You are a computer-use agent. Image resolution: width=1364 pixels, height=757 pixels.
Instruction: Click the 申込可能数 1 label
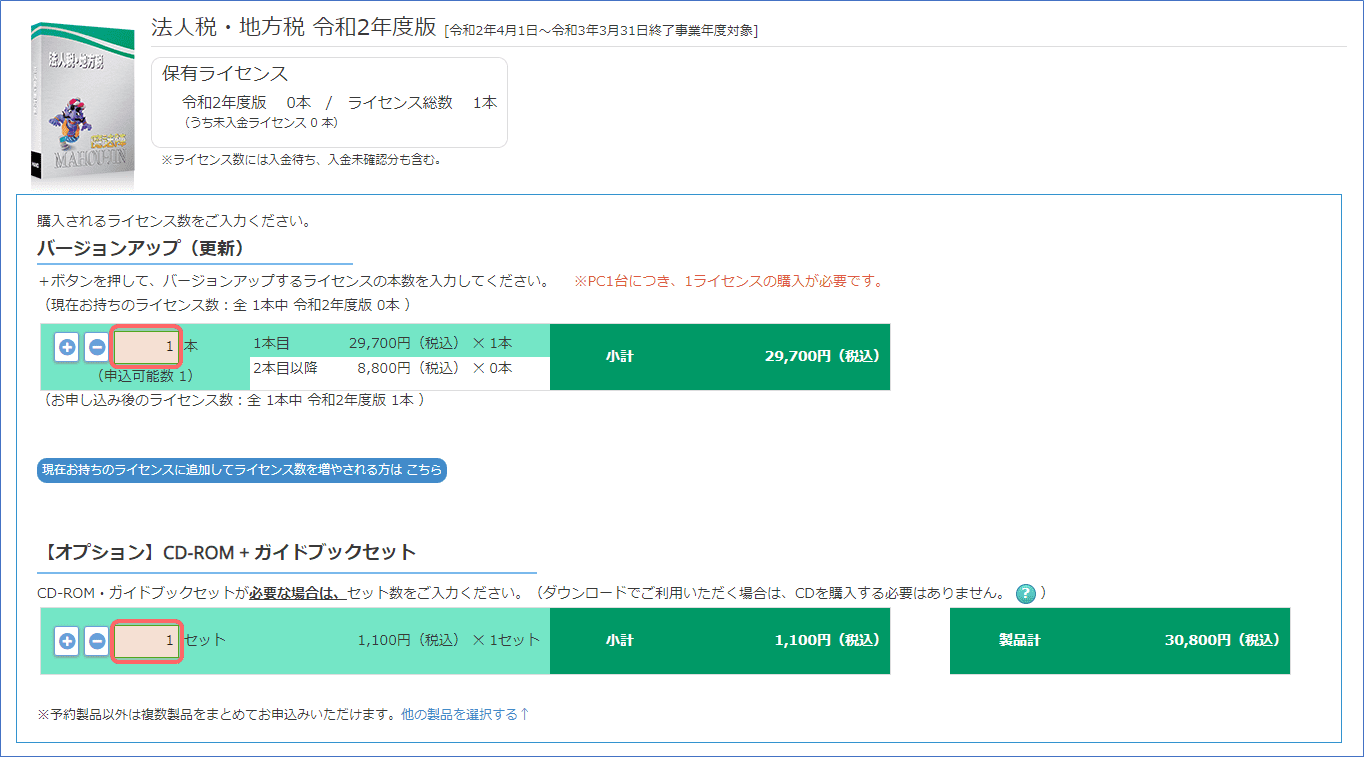click(x=146, y=376)
